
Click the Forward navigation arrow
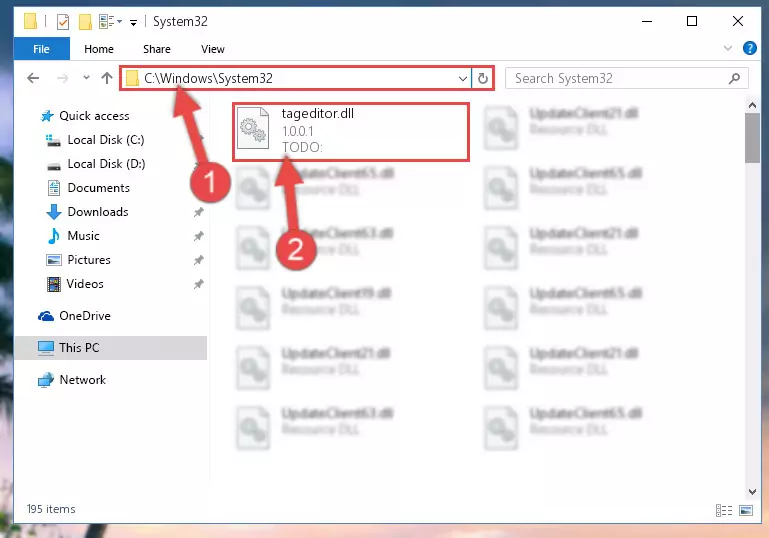click(x=62, y=78)
